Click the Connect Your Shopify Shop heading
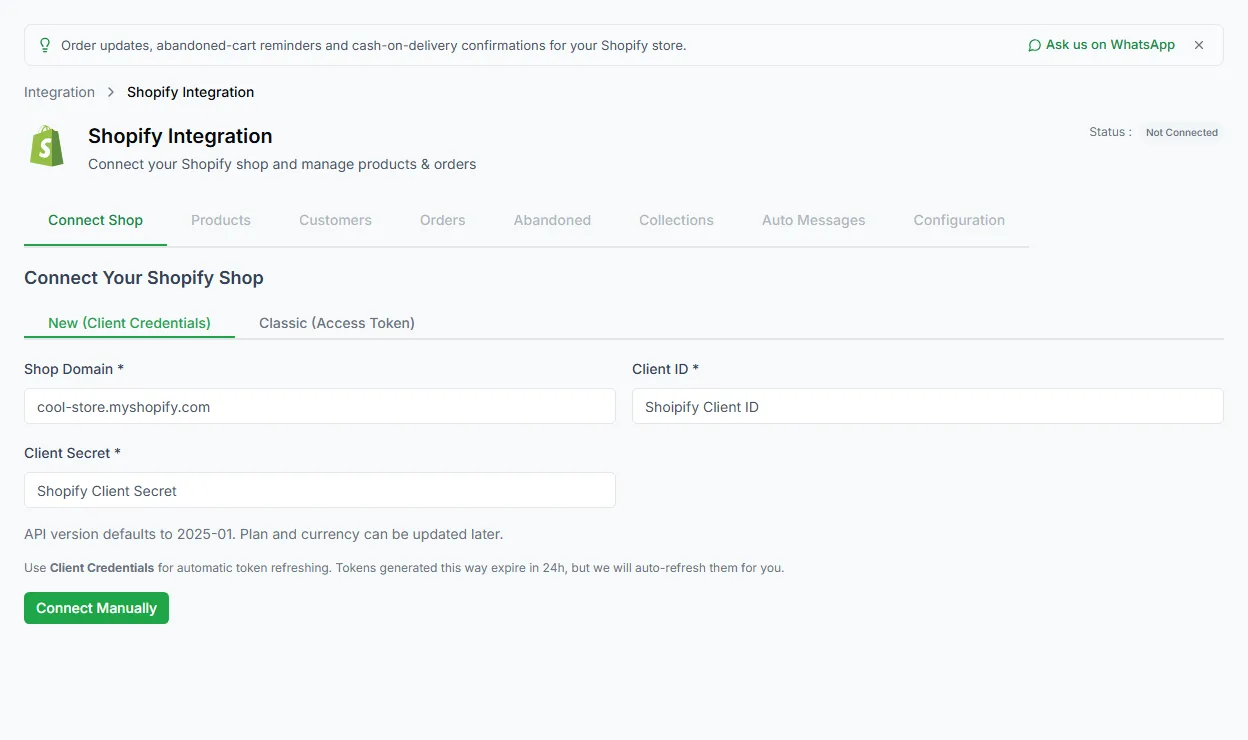 [x=144, y=278]
